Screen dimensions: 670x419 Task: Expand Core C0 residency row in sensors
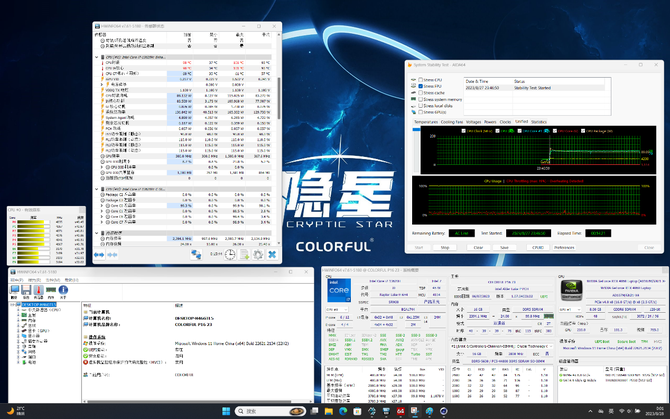coord(102,205)
